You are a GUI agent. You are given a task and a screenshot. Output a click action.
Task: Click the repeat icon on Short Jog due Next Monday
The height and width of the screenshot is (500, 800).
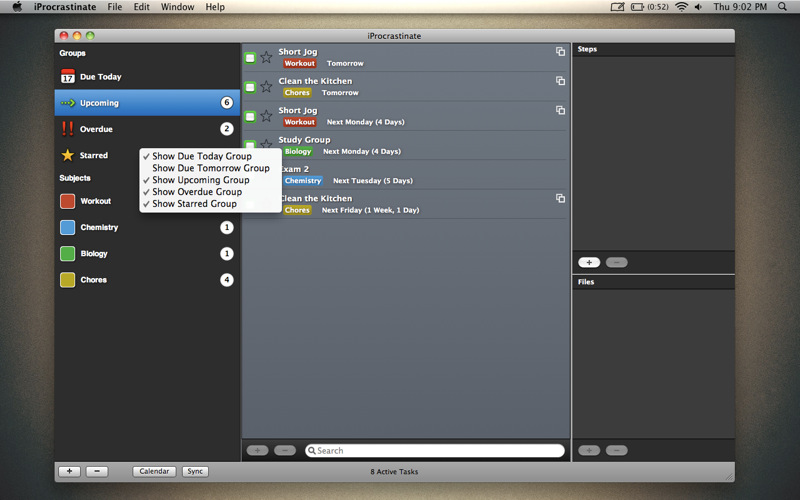(x=560, y=110)
